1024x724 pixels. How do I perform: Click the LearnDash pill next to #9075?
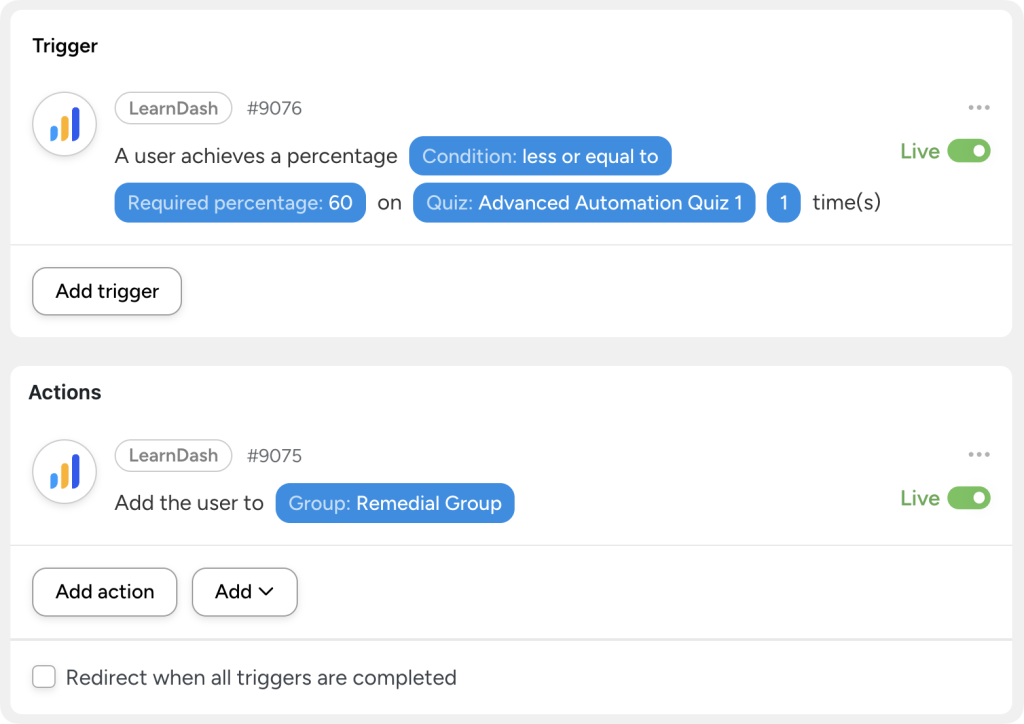(x=173, y=455)
